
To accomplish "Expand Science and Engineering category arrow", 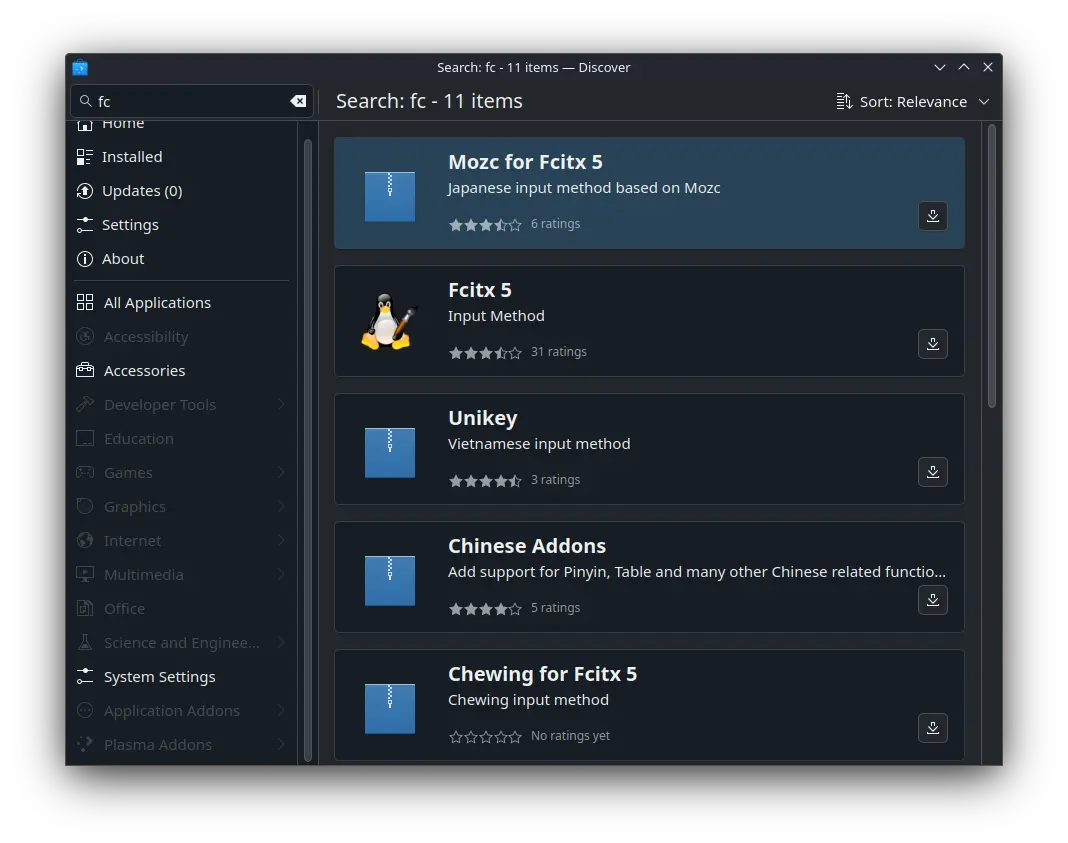I will [x=281, y=643].
